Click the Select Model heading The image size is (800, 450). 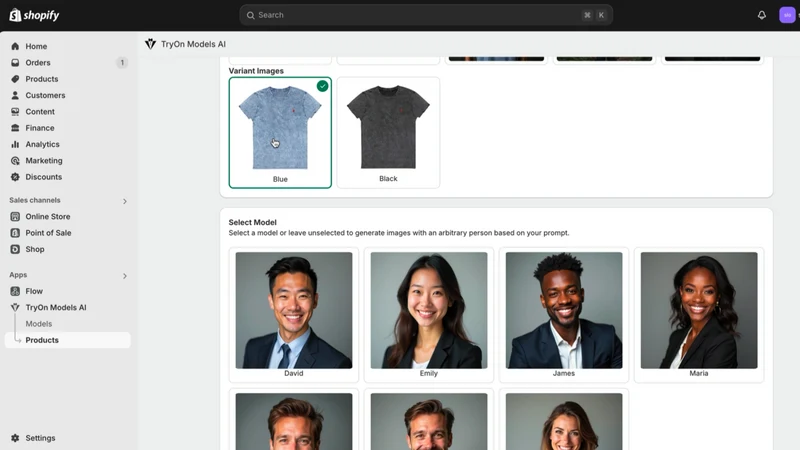253,222
